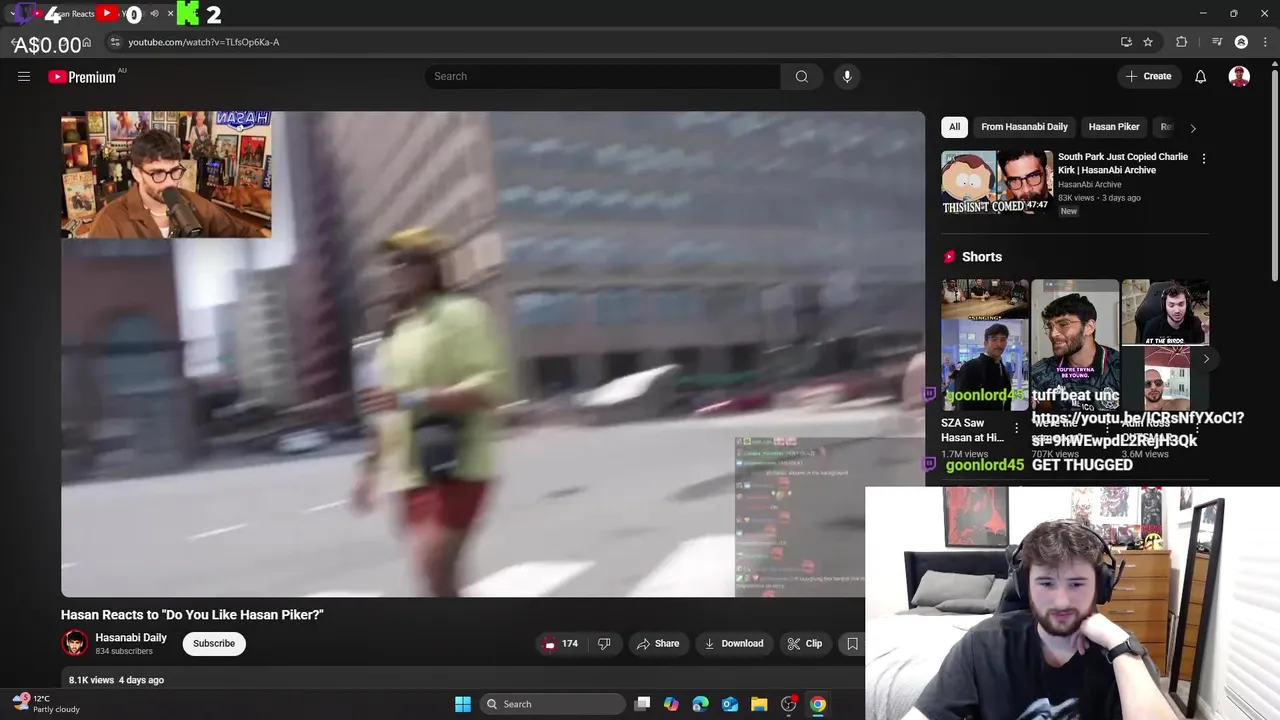Screen dimensions: 1280x720
Task: Install app icon in the address bar
Action: pos(1126,42)
